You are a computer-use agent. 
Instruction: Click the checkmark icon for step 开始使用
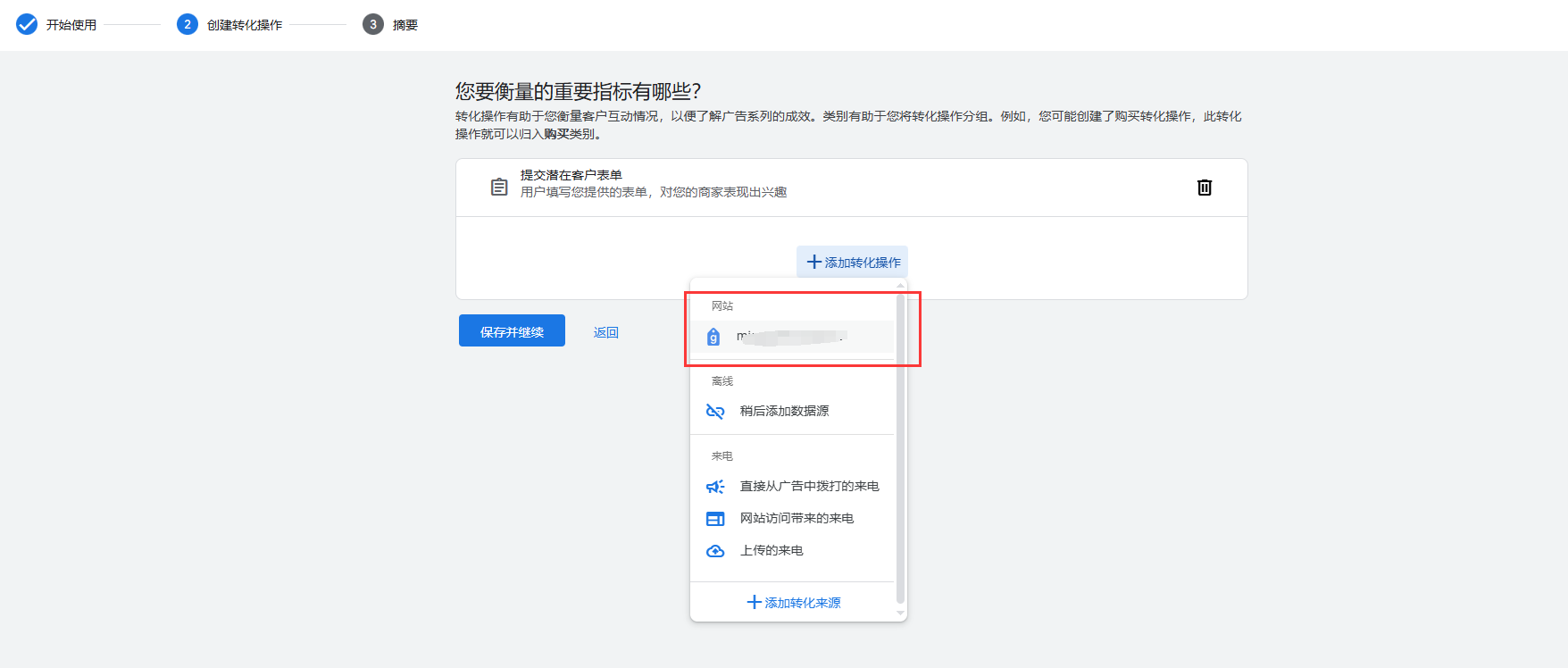tap(27, 24)
